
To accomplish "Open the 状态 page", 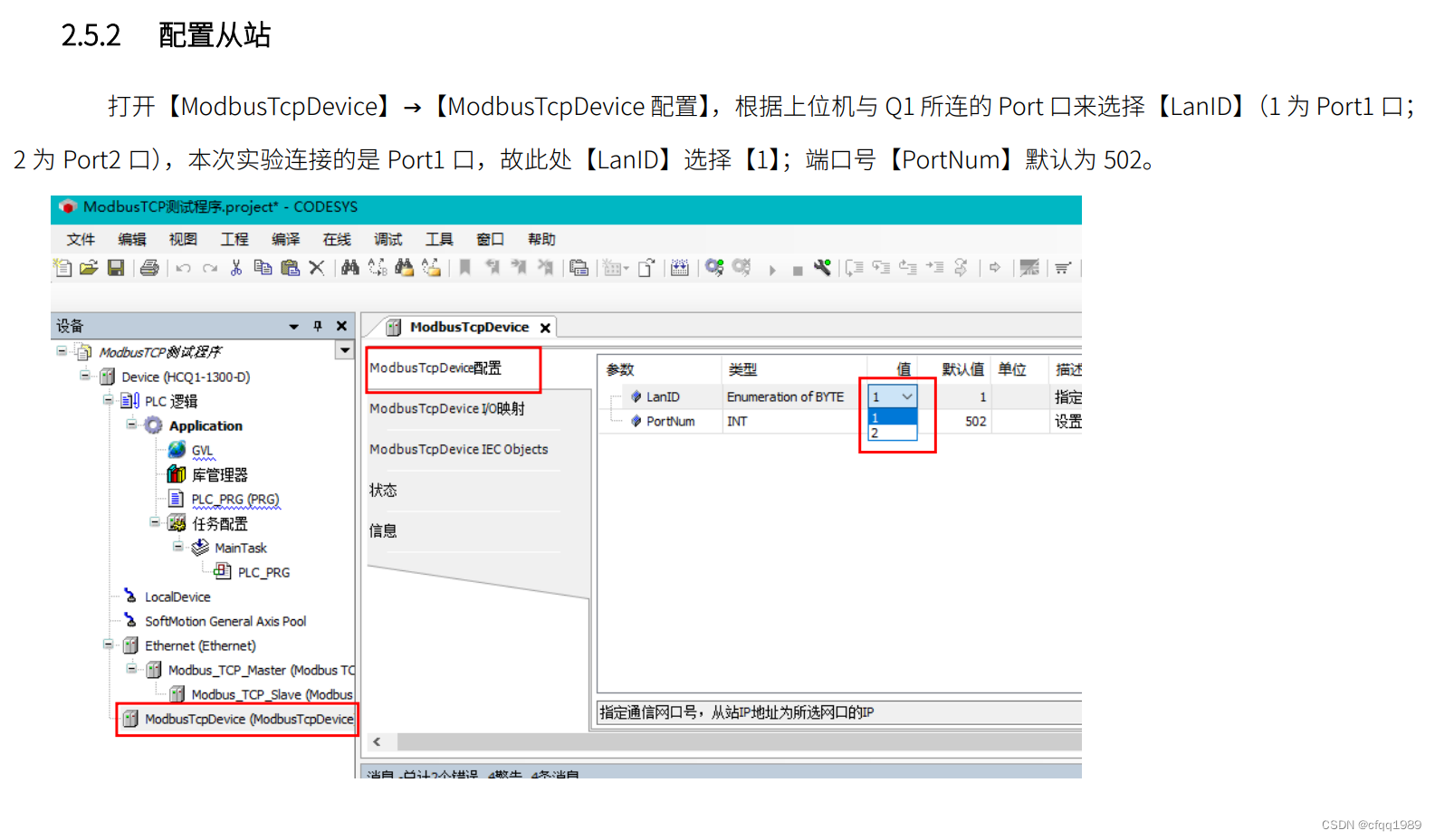I will (x=383, y=490).
